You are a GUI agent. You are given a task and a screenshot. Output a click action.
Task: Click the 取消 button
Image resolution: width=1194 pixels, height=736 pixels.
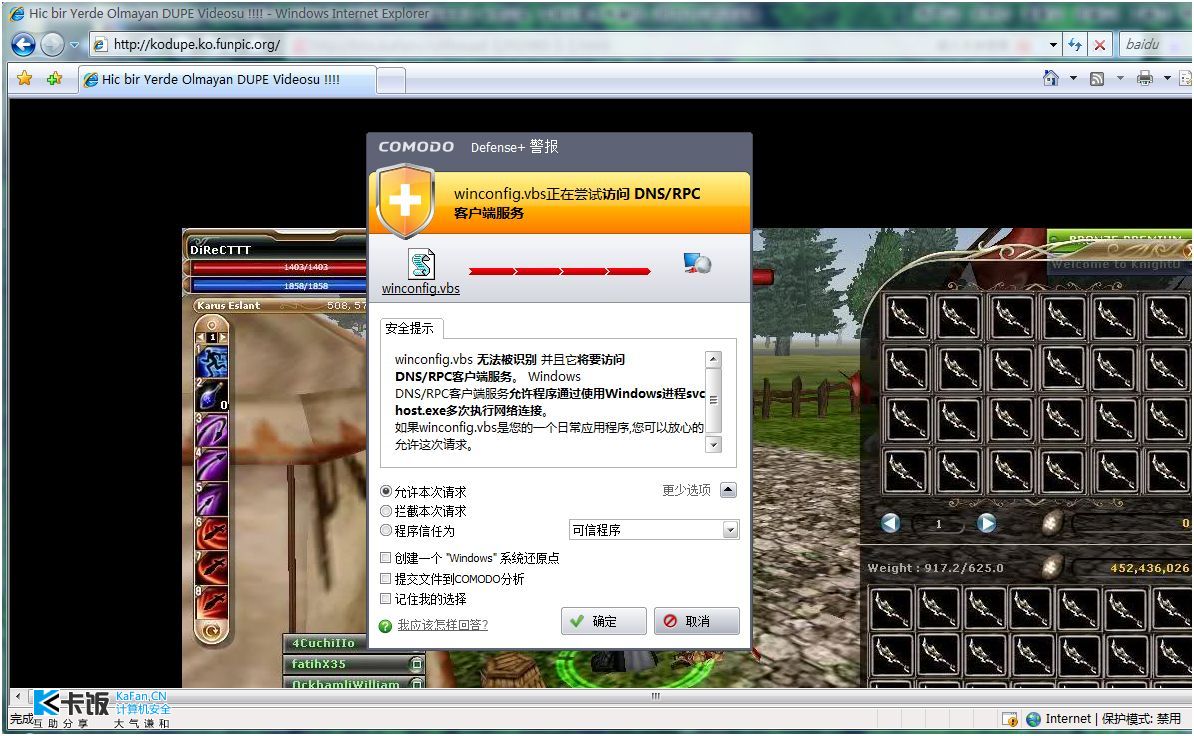[x=697, y=621]
